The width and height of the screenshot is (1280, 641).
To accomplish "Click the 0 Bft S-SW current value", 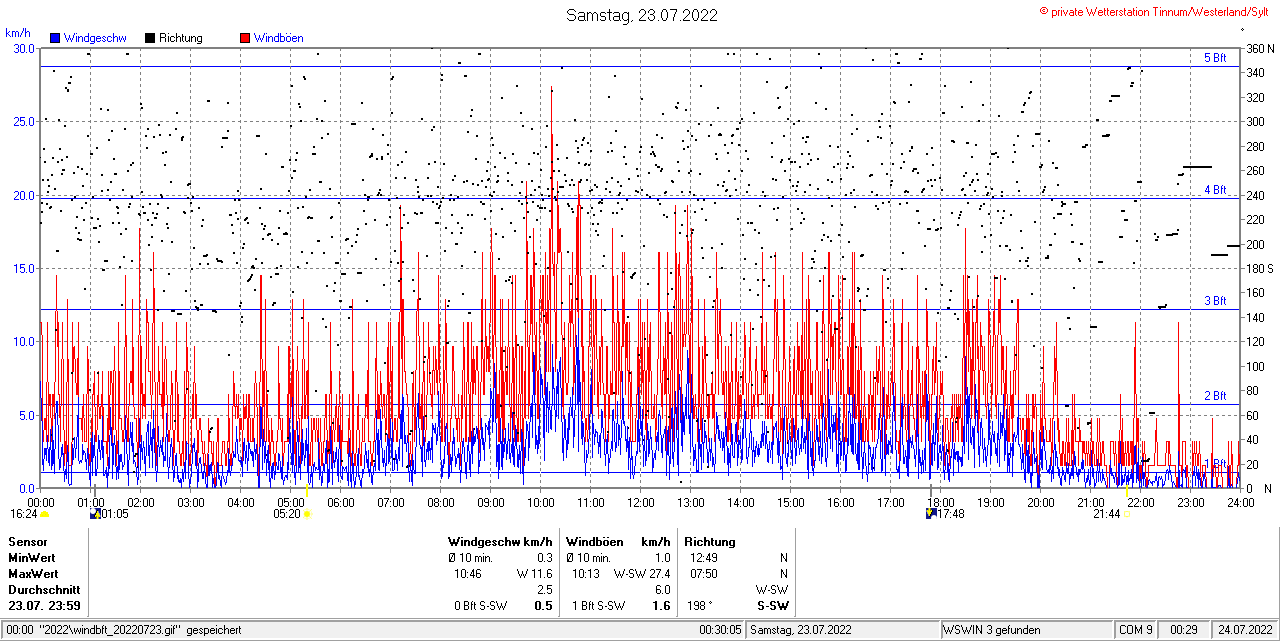I will click(x=482, y=606).
